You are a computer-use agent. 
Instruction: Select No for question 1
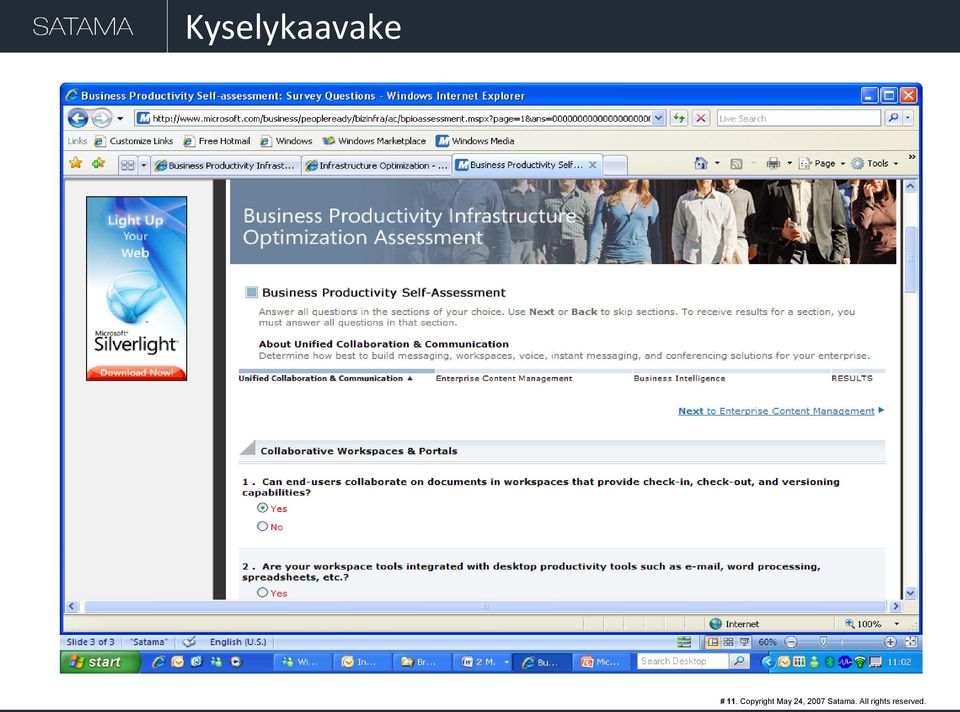(x=263, y=526)
